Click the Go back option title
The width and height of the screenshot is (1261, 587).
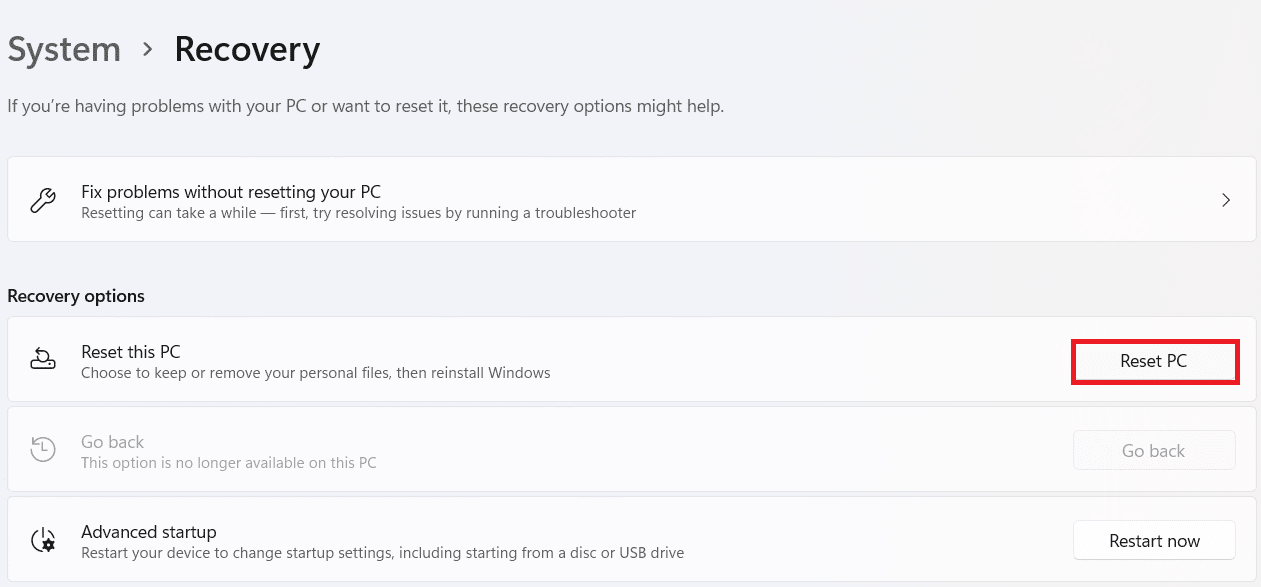tap(112, 442)
